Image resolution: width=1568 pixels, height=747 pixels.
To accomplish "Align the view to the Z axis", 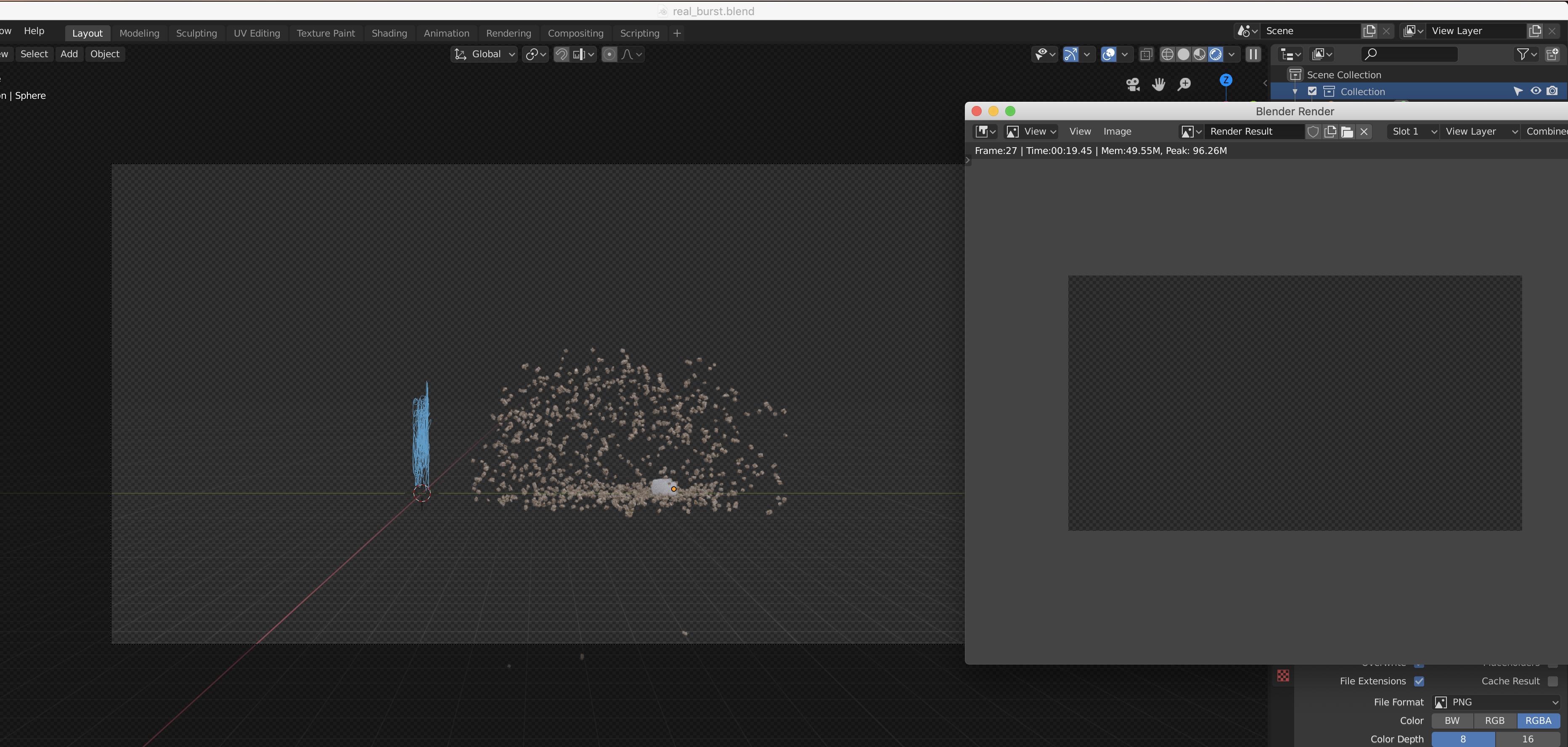I will (1226, 80).
